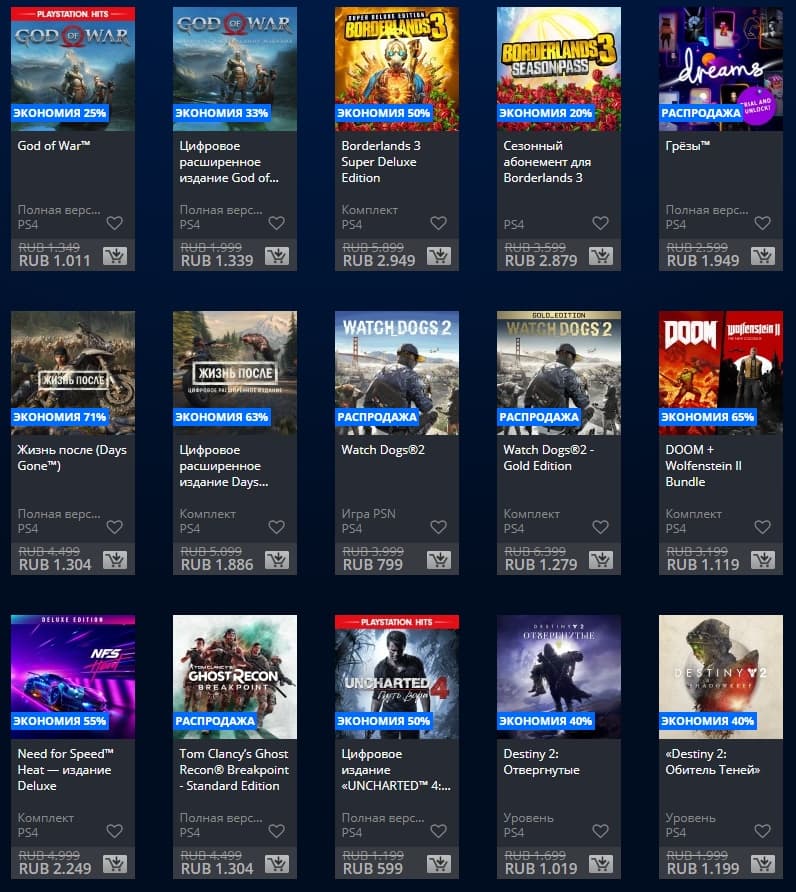Add God of War™ (RUB 1.011) to cart
This screenshot has height=892, width=796.
(x=115, y=256)
